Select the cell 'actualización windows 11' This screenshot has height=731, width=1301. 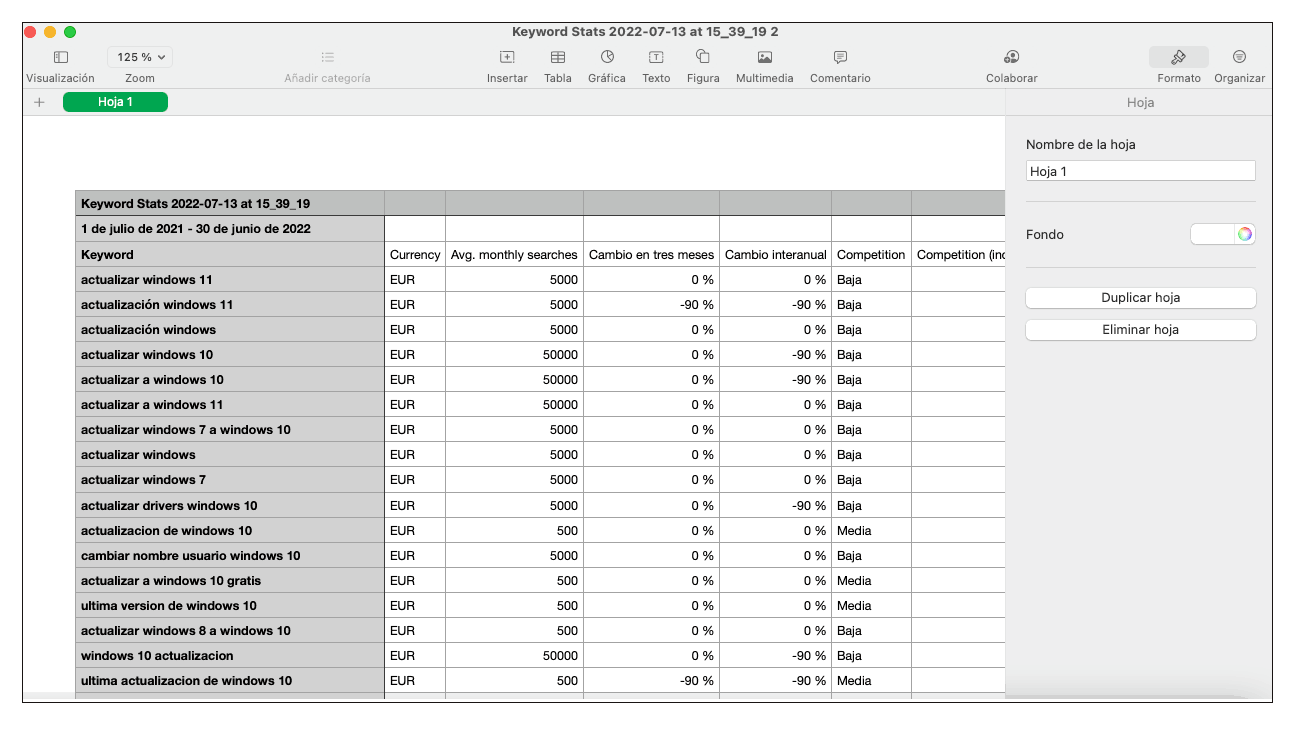point(230,305)
